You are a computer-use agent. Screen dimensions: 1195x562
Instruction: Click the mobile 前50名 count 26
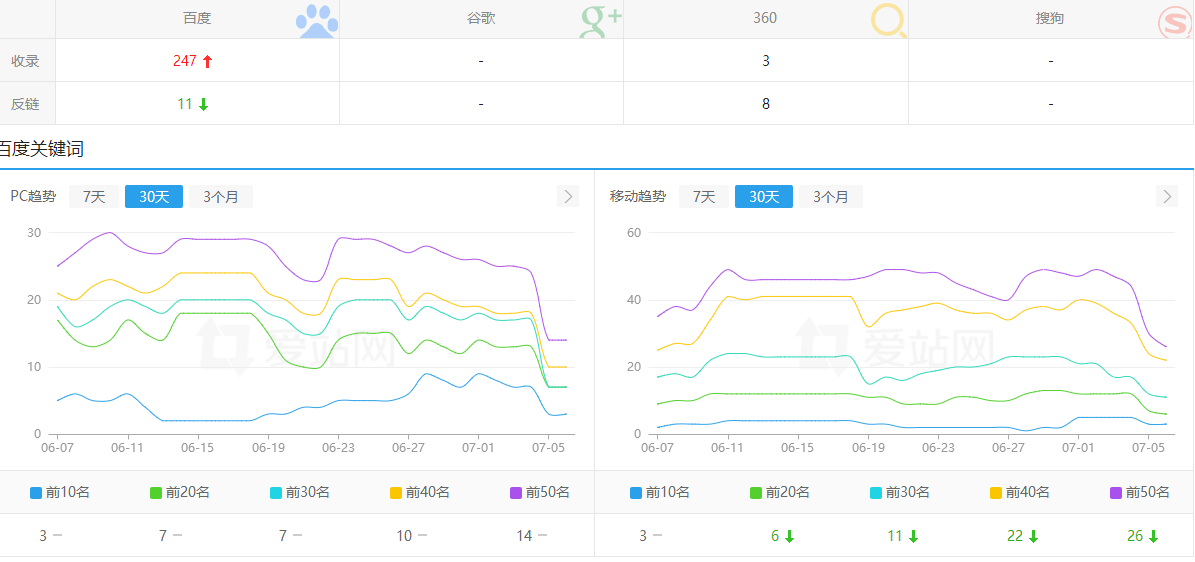1135,536
